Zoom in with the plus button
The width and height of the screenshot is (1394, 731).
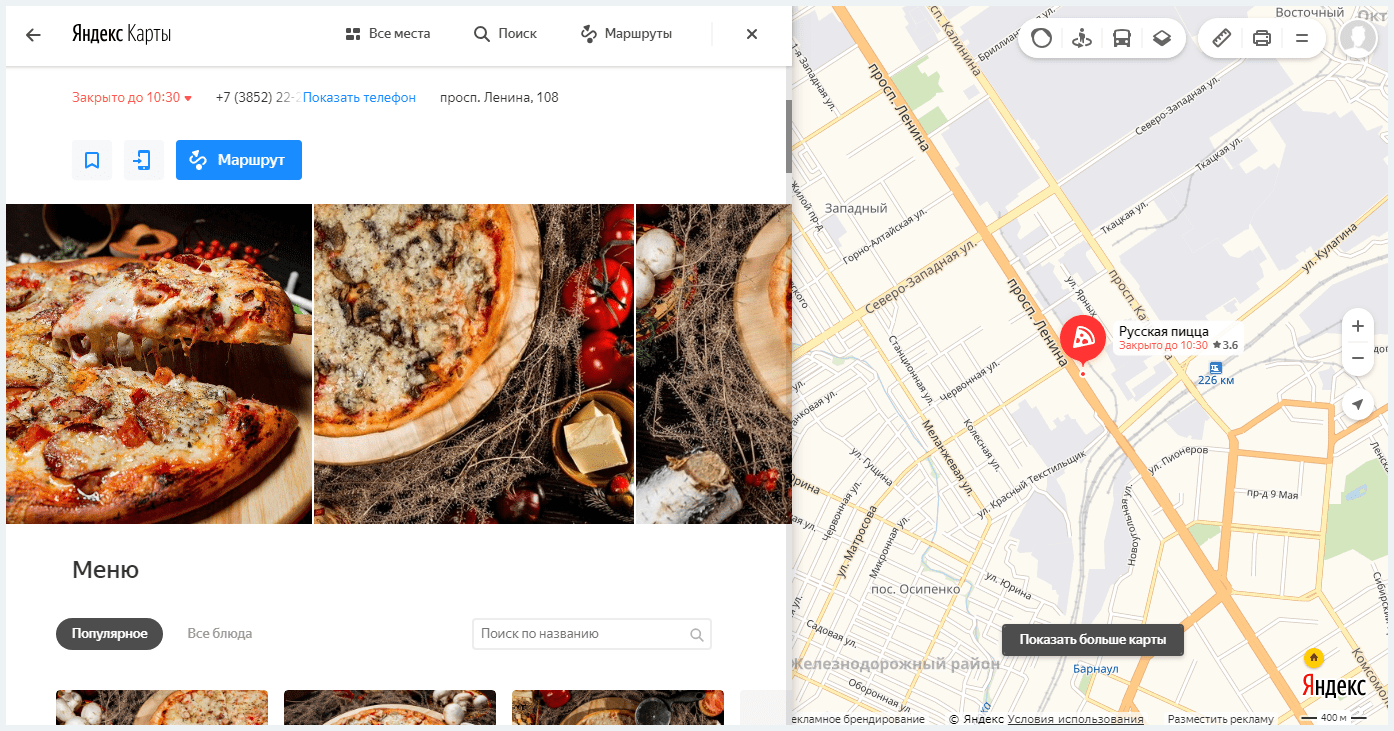click(x=1357, y=326)
